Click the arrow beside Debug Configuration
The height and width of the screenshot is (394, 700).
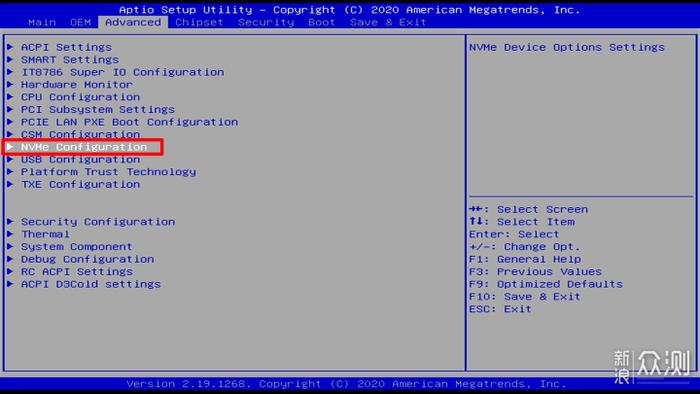point(10,259)
